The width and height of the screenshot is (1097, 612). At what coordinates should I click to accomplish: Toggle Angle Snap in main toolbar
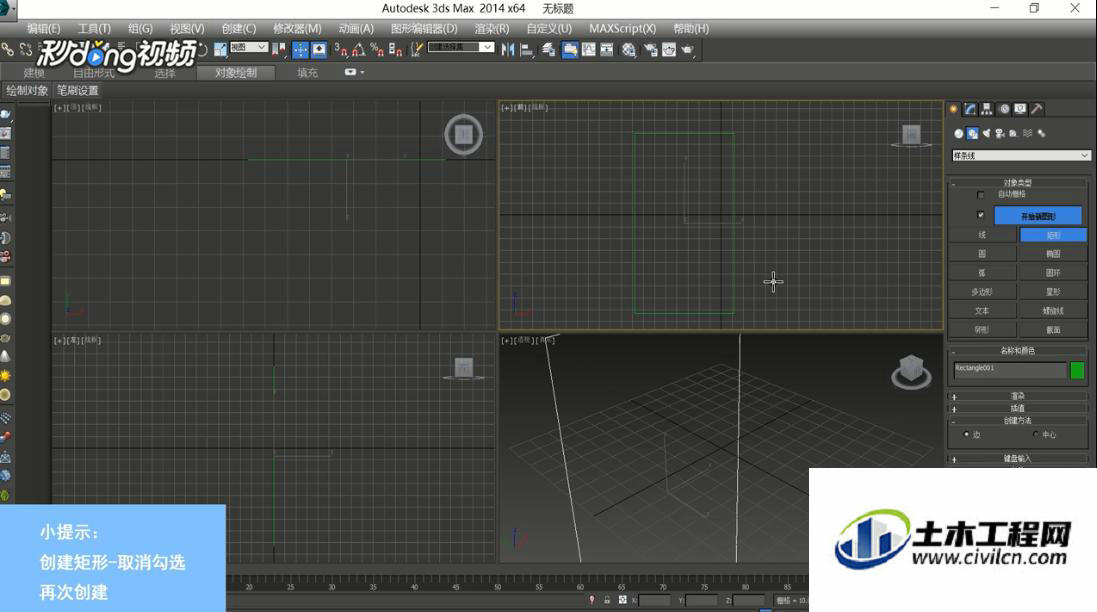coord(359,49)
